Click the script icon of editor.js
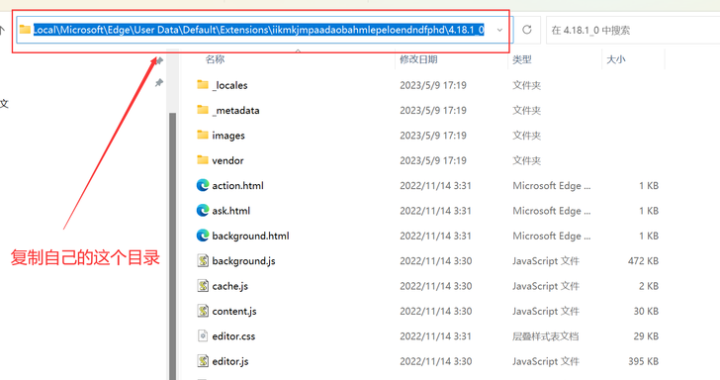The width and height of the screenshot is (720, 380). tap(202, 361)
